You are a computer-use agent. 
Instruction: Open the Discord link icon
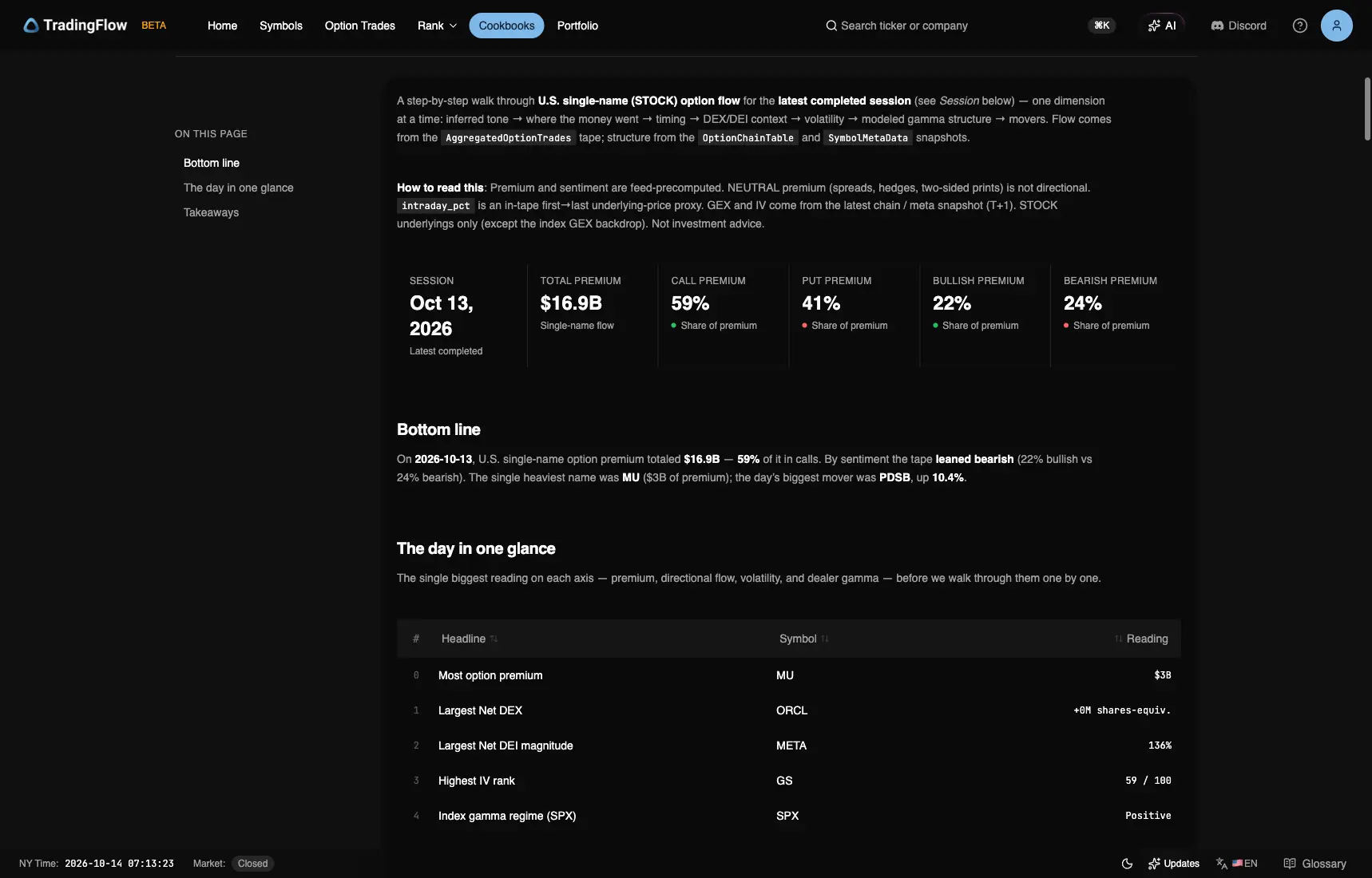tap(1217, 26)
